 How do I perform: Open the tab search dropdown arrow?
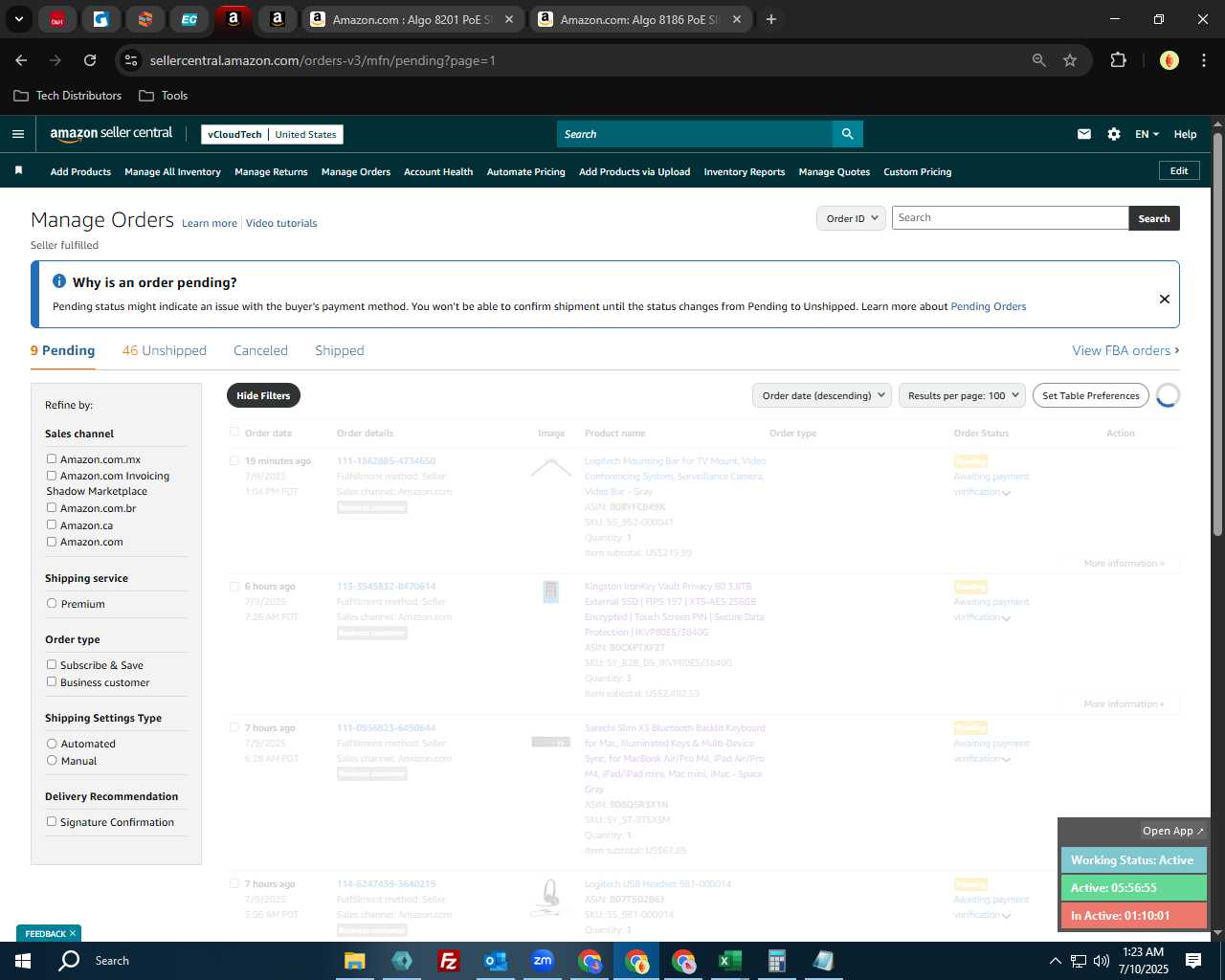click(x=18, y=19)
